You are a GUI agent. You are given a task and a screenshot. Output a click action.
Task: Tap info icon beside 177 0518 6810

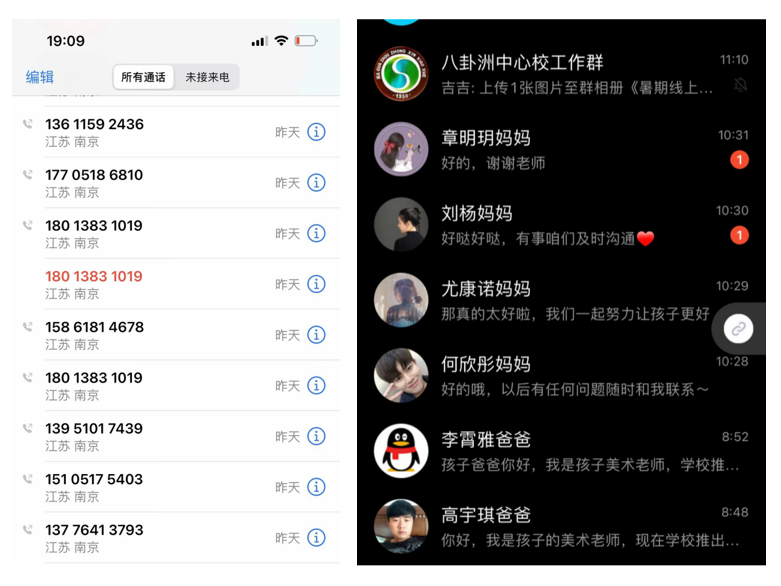316,183
